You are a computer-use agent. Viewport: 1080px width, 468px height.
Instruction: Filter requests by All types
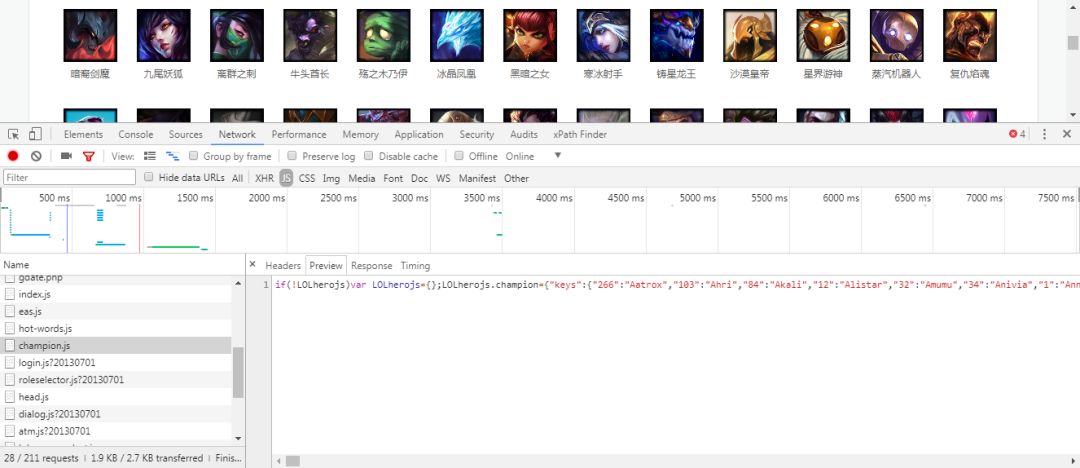(x=238, y=178)
